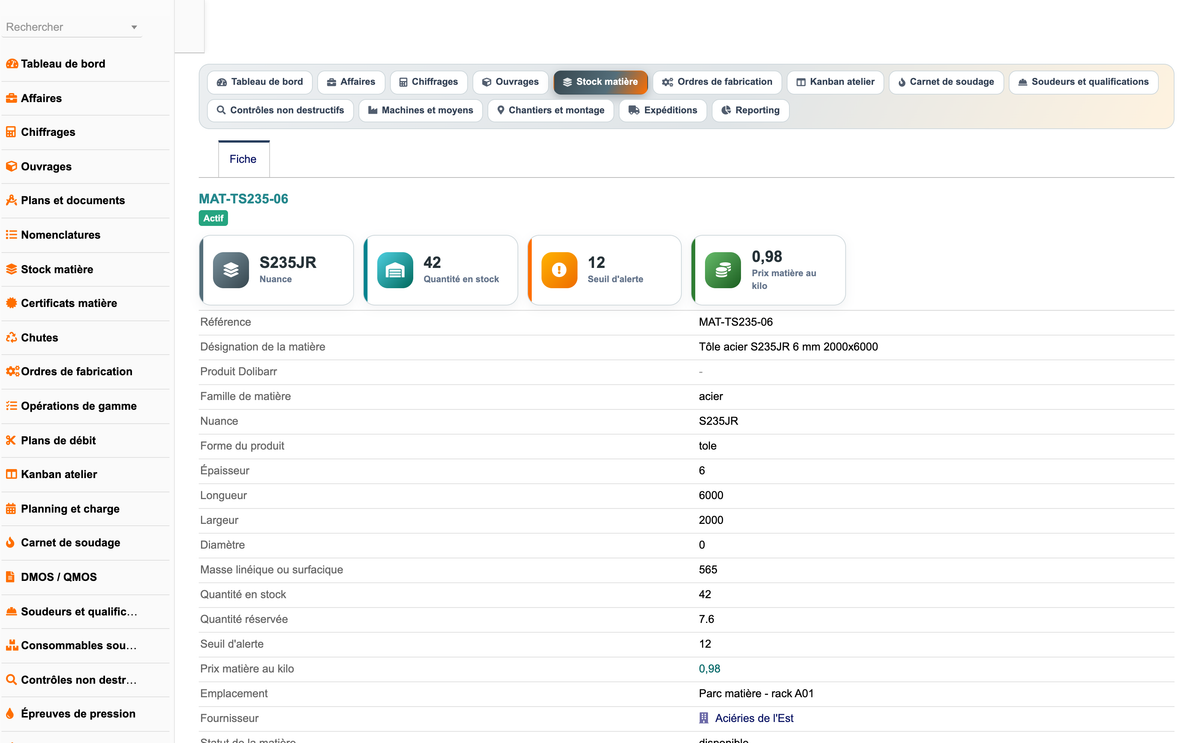This screenshot has height=743, width=1200.
Task: Open Planning et charge sidebar label
Action: tap(70, 508)
